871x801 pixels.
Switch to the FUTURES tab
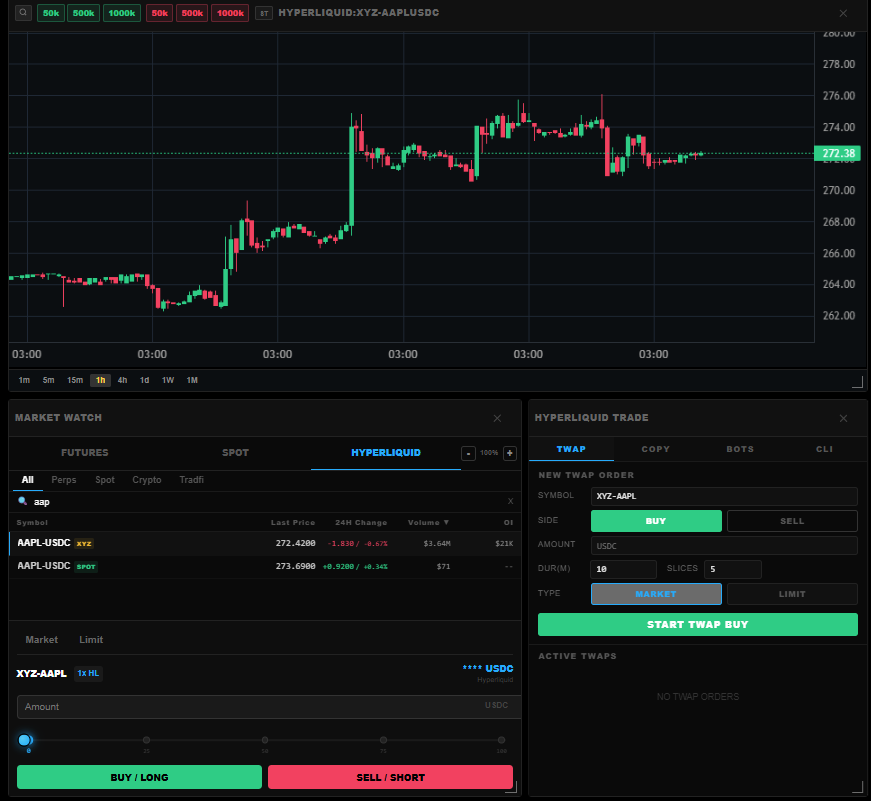[85, 453]
